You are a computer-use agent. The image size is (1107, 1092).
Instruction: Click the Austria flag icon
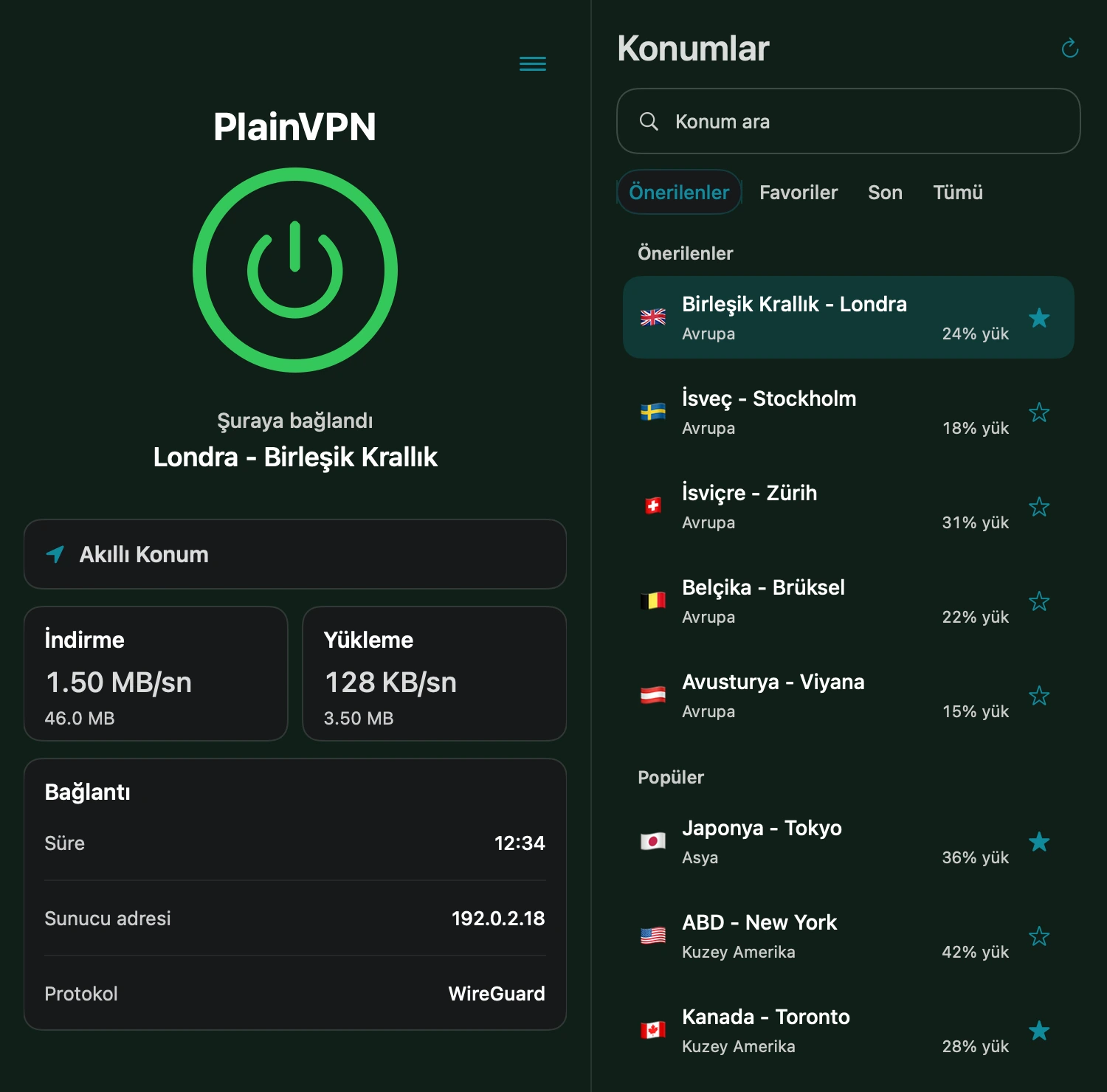point(653,695)
